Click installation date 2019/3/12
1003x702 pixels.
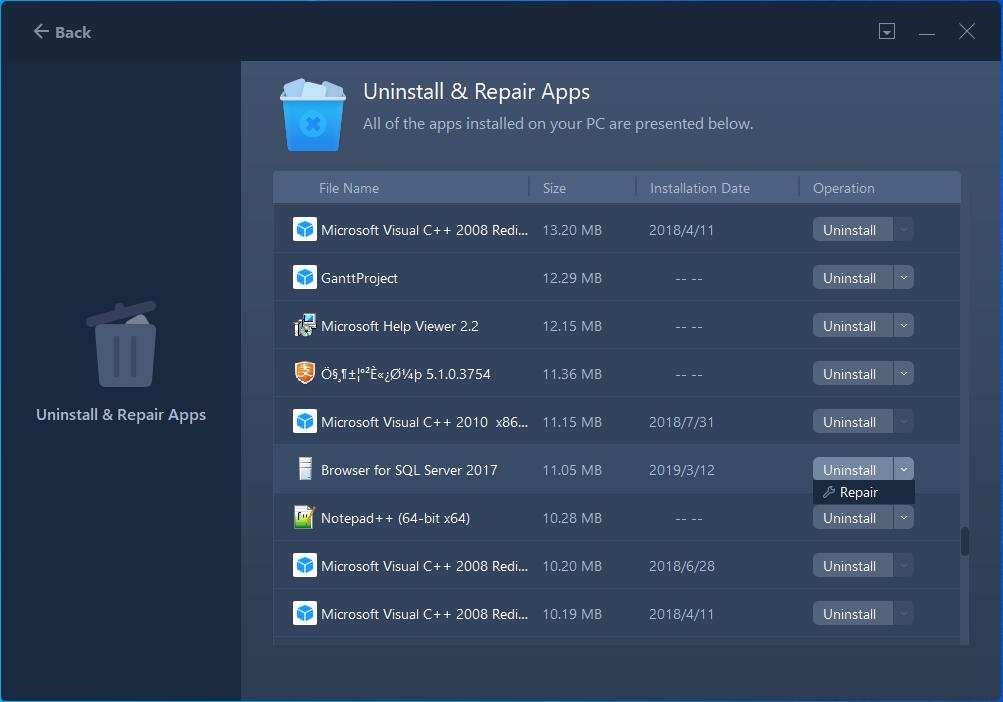[x=681, y=470]
